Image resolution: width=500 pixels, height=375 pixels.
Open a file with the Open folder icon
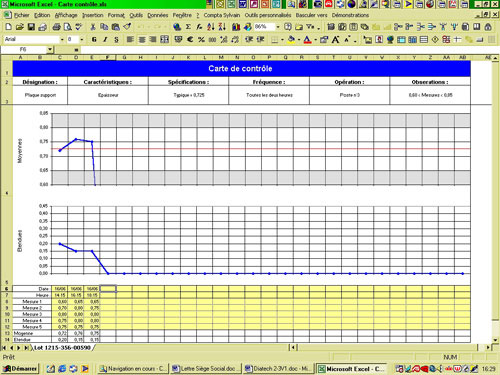pos(20,27)
